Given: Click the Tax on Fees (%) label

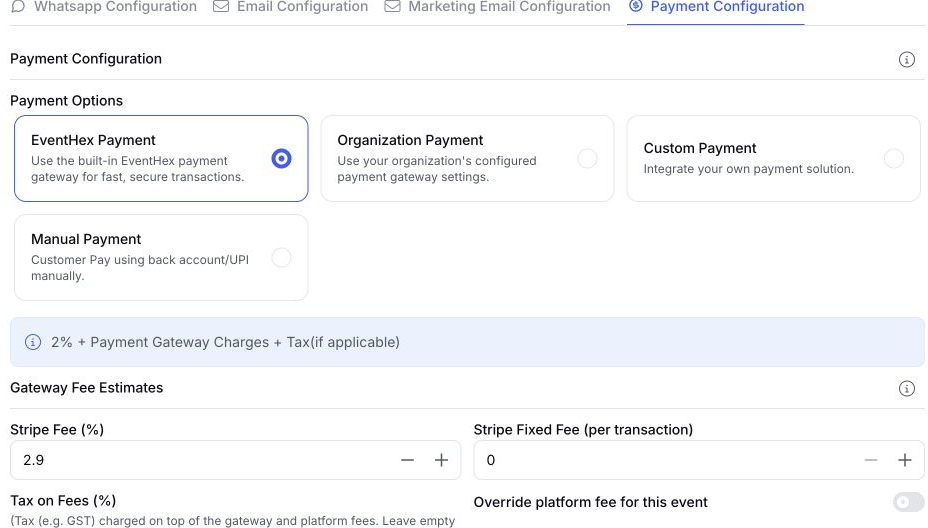Looking at the screenshot, I should [x=63, y=501].
